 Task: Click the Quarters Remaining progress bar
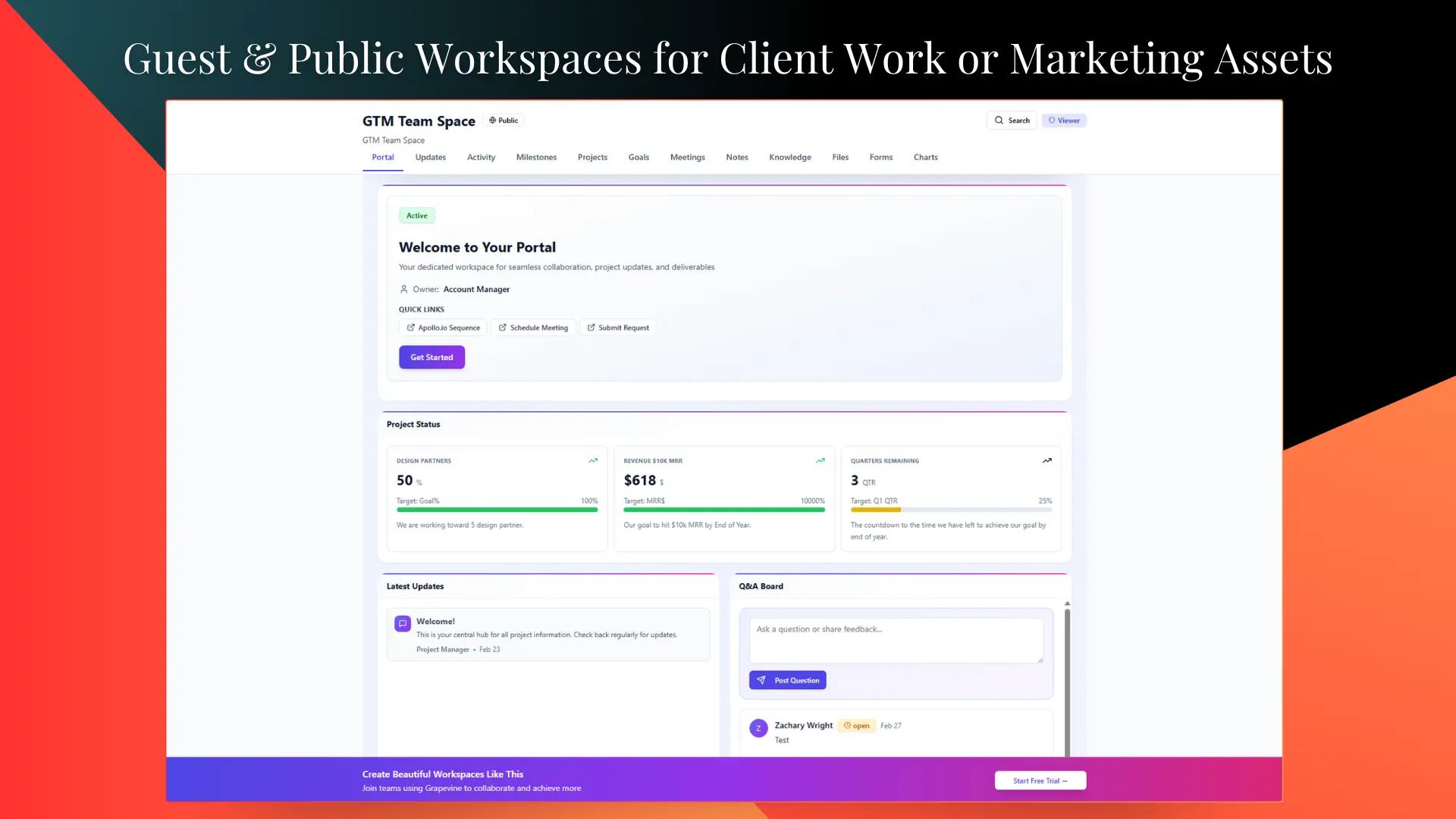tap(951, 510)
